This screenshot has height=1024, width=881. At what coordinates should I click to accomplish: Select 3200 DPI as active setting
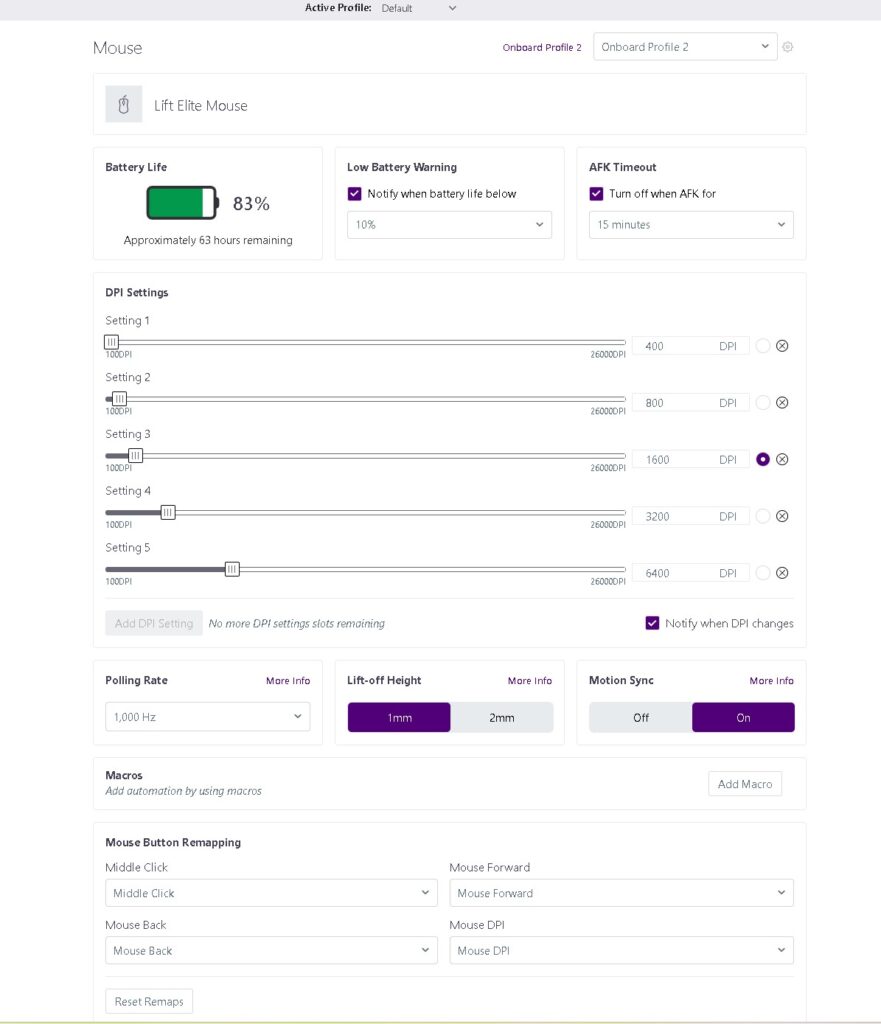tap(762, 517)
